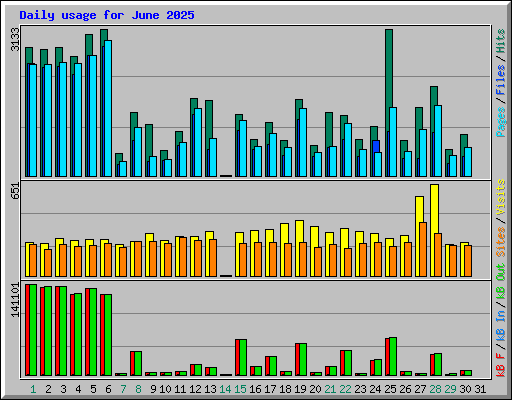Click day 7 on the date axis

coord(123,389)
